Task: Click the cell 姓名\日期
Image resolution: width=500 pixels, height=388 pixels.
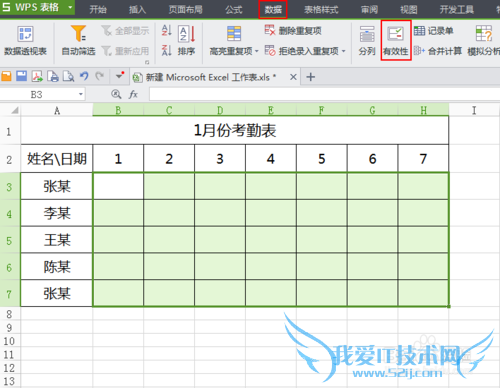Action: 57,159
